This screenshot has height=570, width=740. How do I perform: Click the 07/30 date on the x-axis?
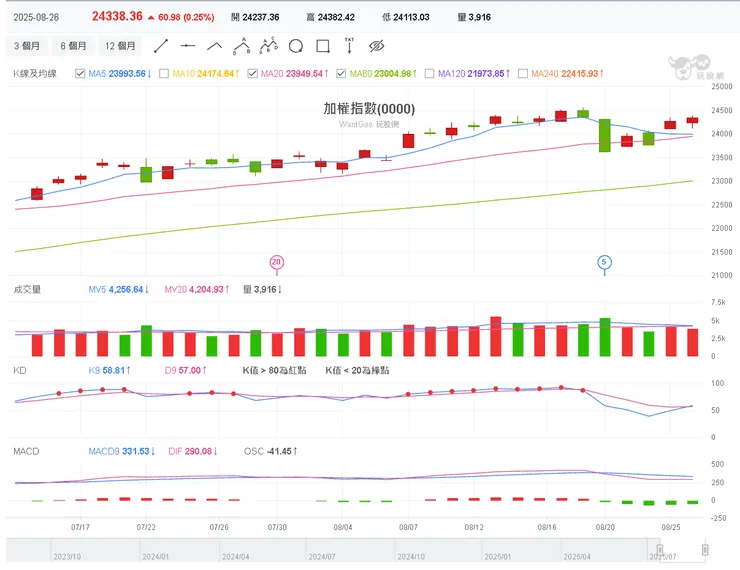[277, 527]
